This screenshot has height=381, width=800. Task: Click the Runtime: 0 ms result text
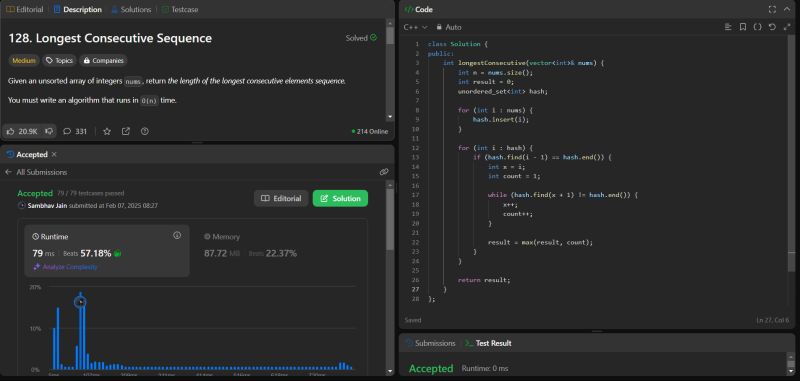click(x=485, y=368)
